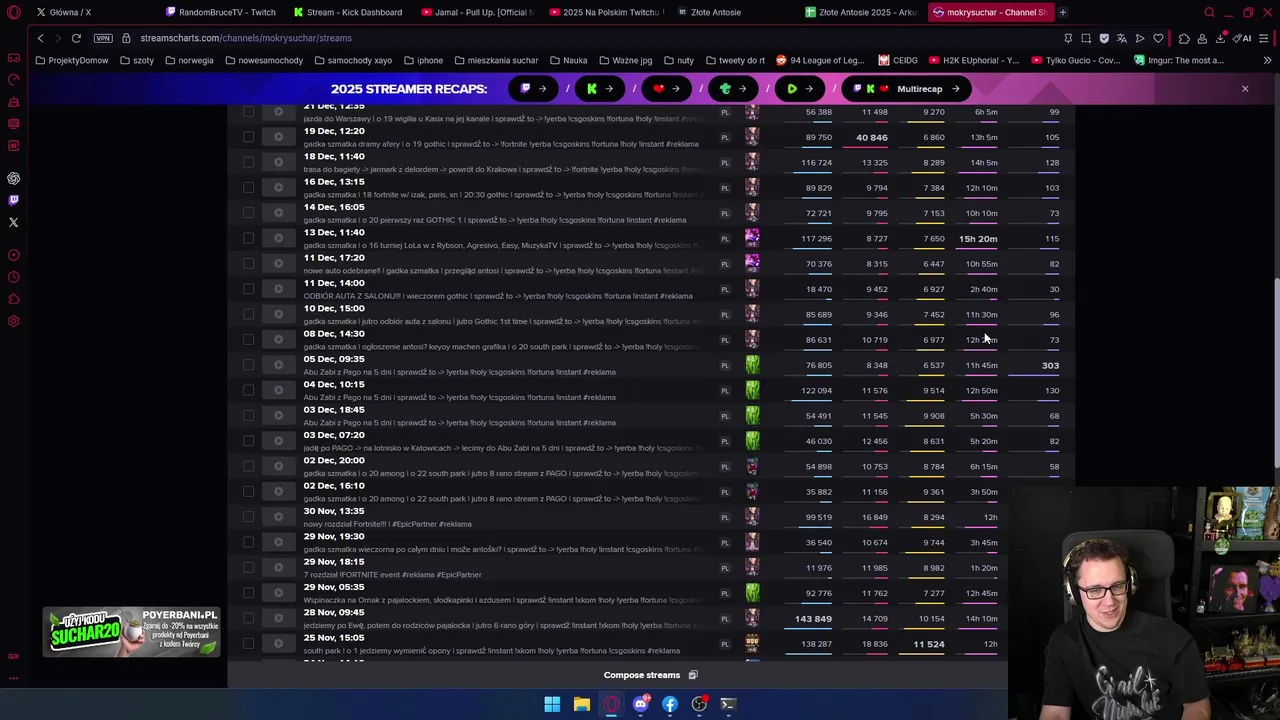Open the iphone bookmark folder
The image size is (1280, 720).
click(x=423, y=60)
